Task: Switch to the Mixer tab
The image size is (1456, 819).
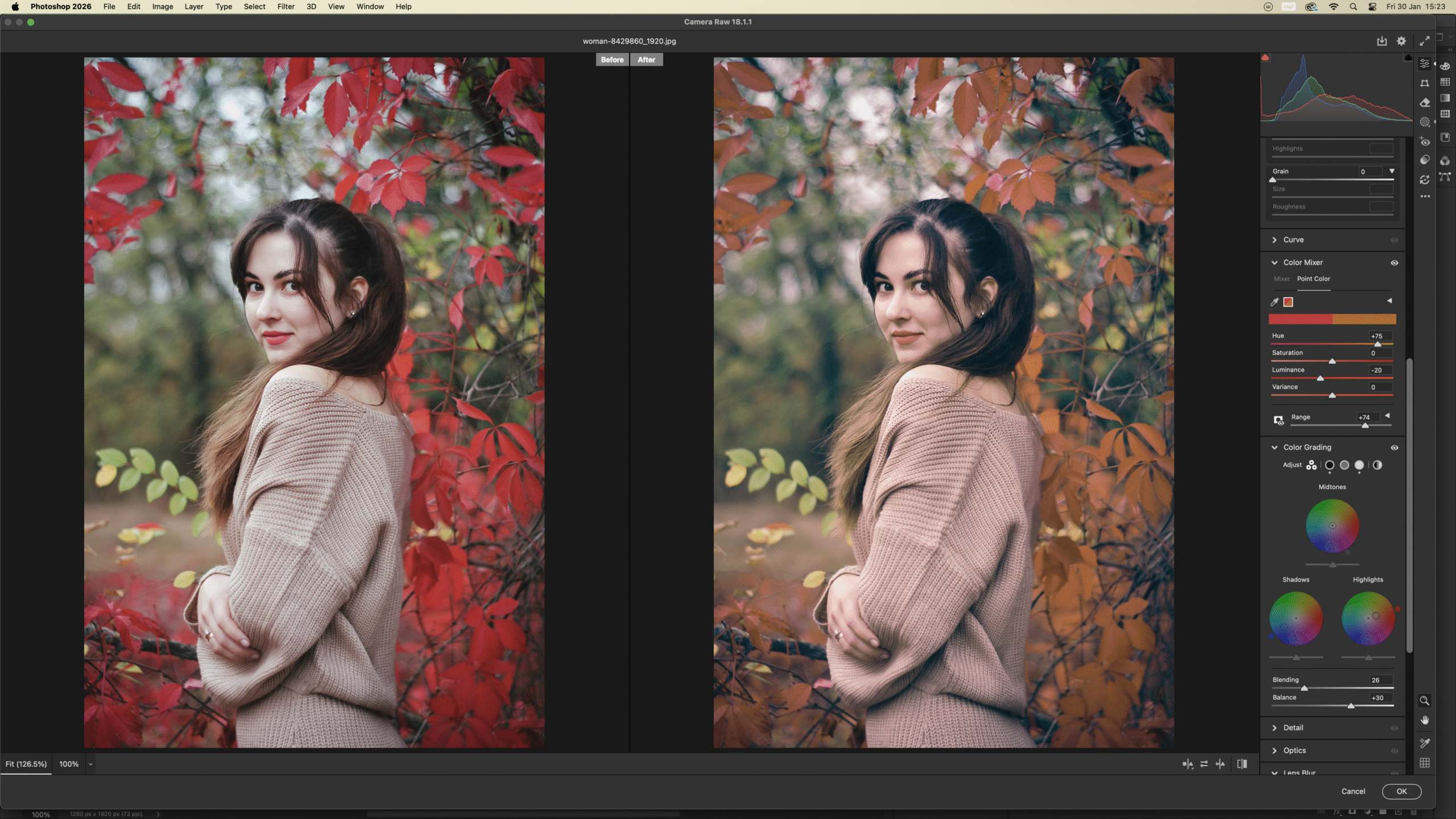Action: 1281,279
